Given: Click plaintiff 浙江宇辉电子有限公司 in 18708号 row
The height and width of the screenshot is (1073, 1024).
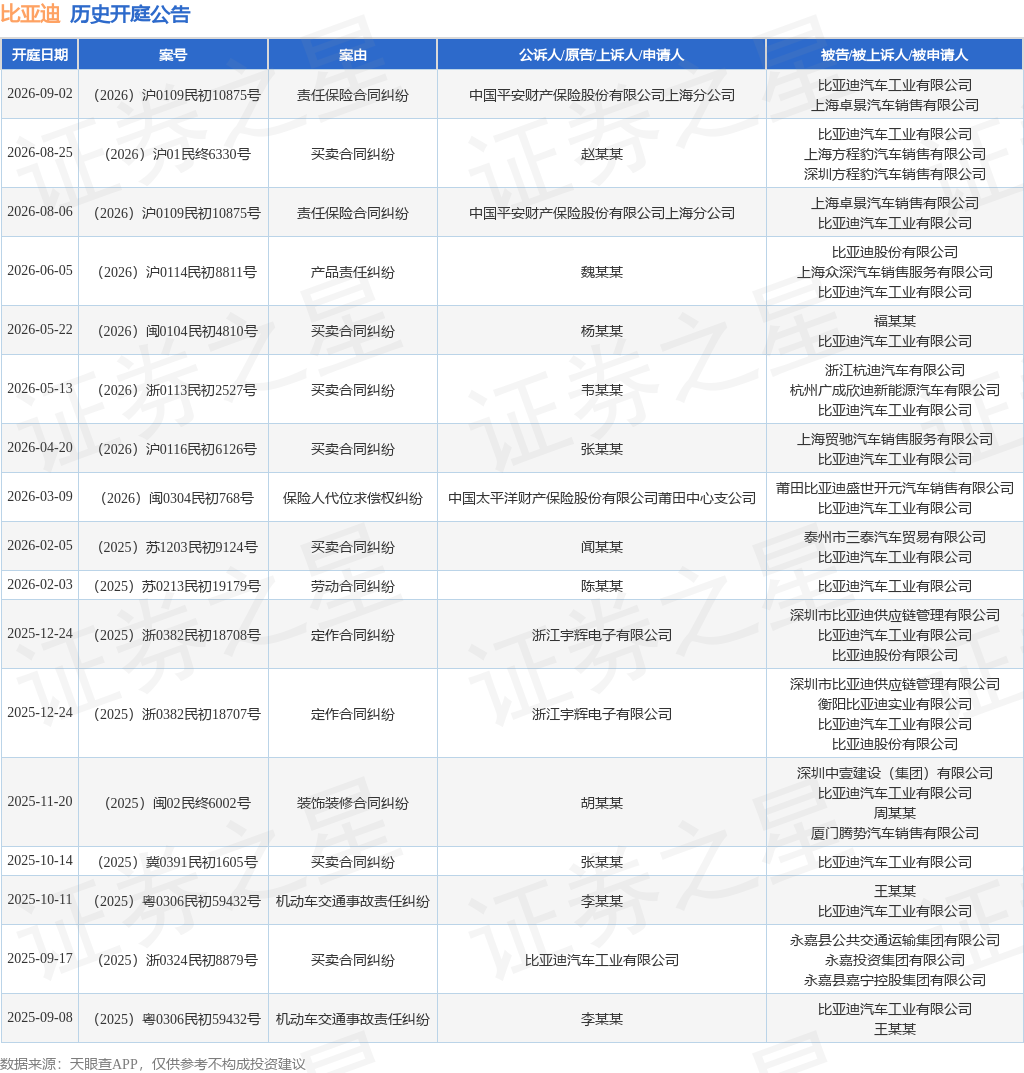Looking at the screenshot, I should pos(602,635).
